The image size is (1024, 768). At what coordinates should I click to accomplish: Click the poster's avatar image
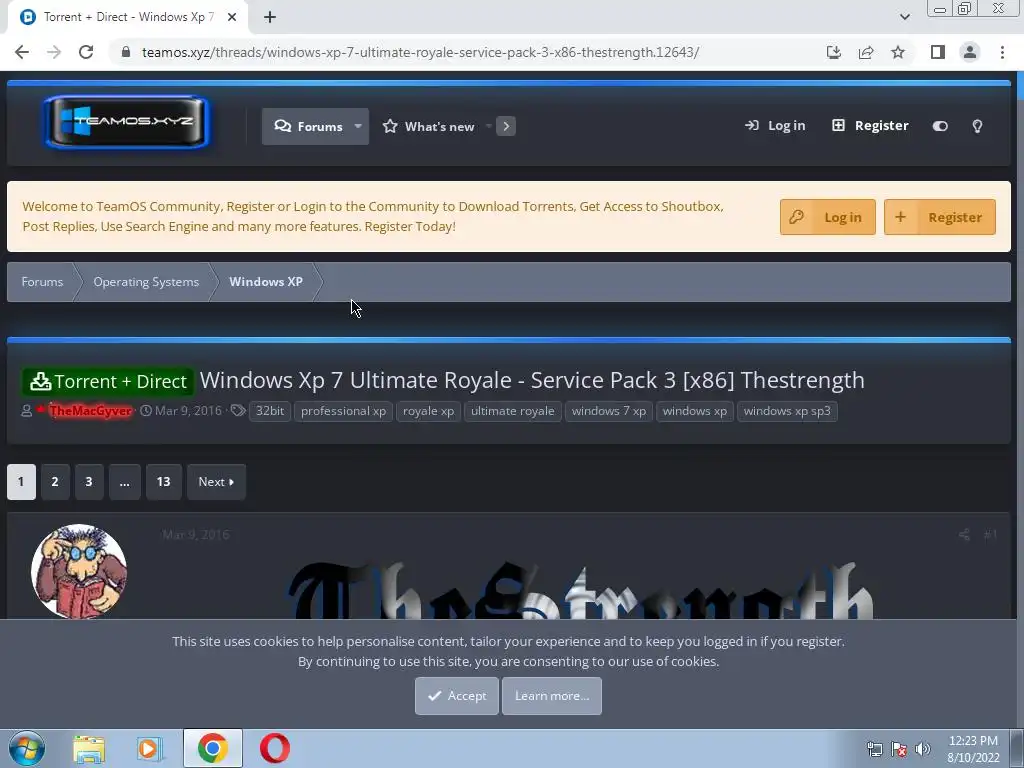[79, 571]
